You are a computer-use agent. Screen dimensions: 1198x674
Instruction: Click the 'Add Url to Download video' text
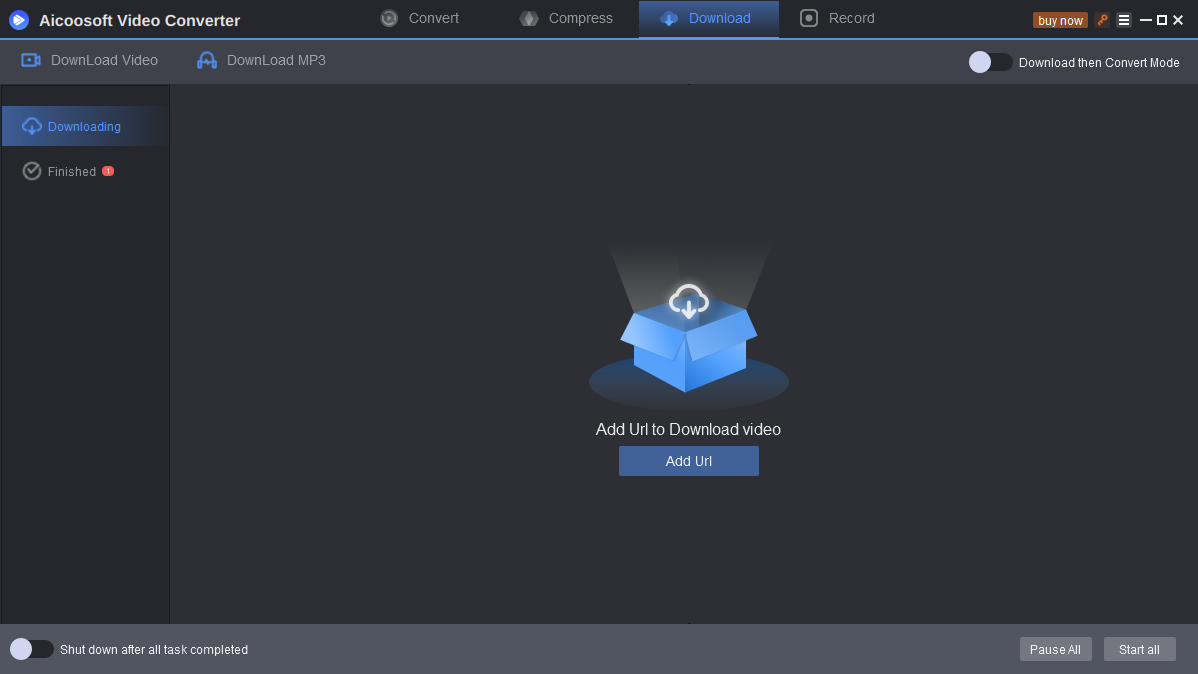tap(688, 429)
